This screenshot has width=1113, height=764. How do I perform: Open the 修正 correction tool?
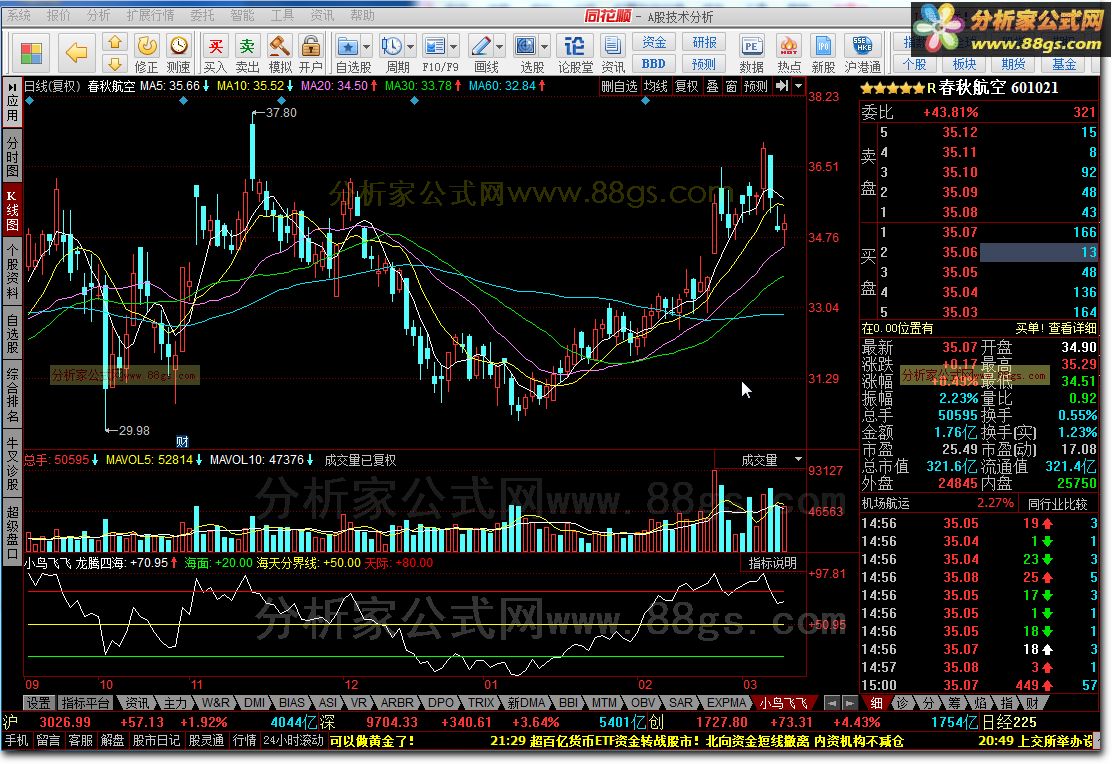[147, 53]
